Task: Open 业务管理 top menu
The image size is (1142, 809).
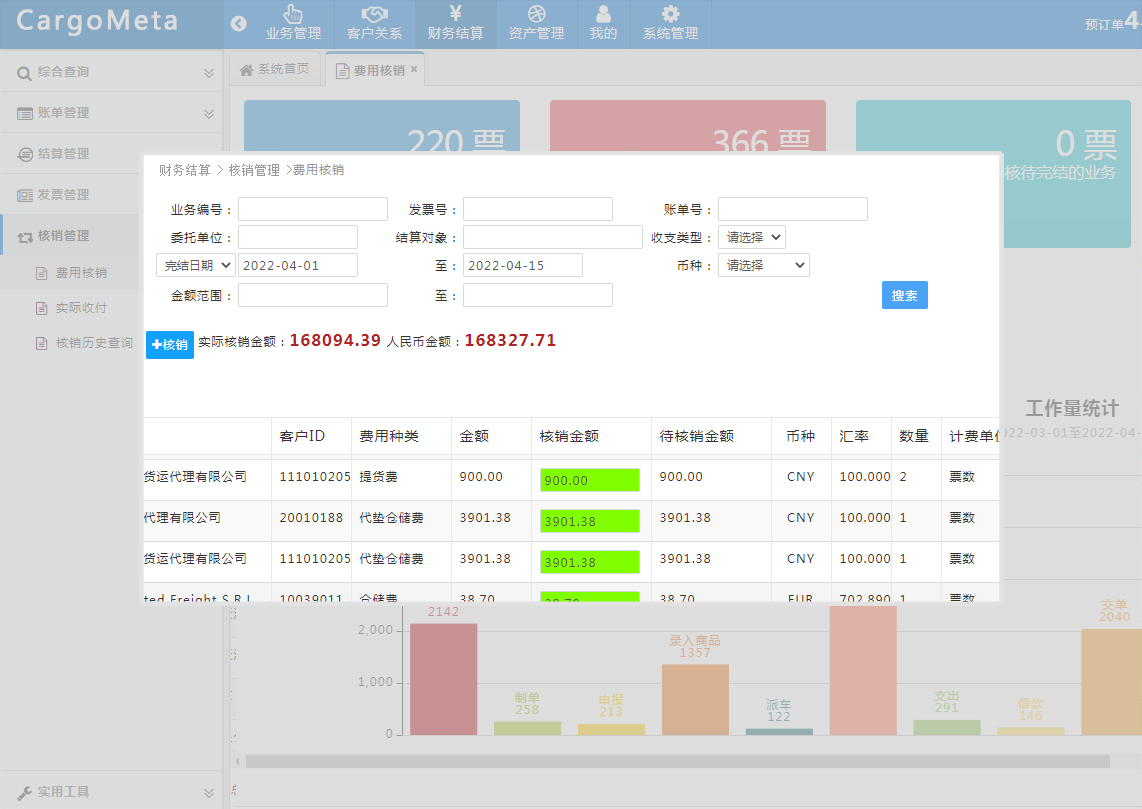Action: click(293, 24)
